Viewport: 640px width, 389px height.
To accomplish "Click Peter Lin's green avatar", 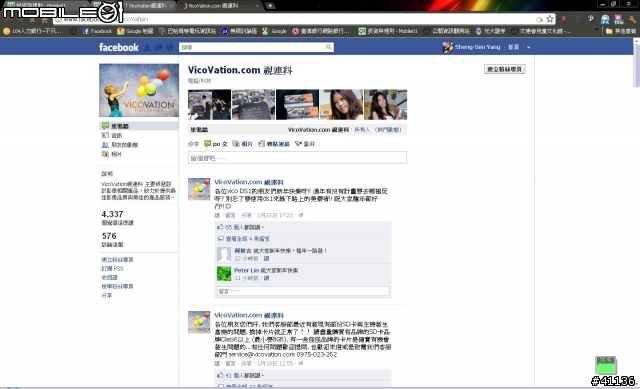I will (224, 273).
